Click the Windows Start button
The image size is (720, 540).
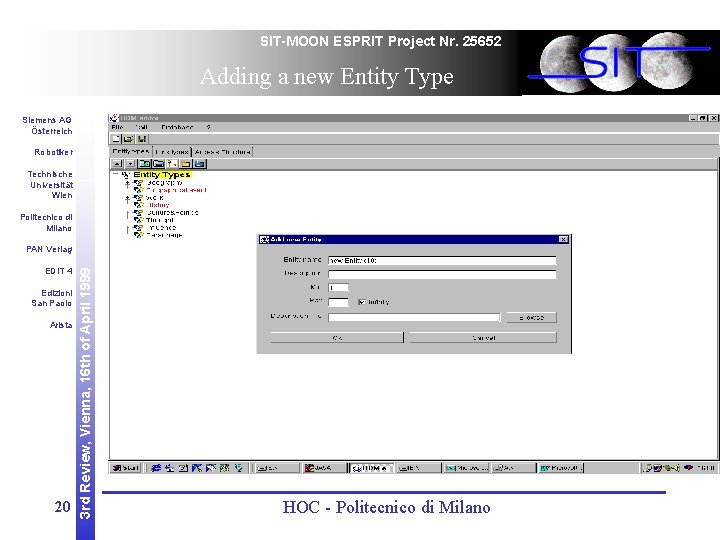[125, 468]
